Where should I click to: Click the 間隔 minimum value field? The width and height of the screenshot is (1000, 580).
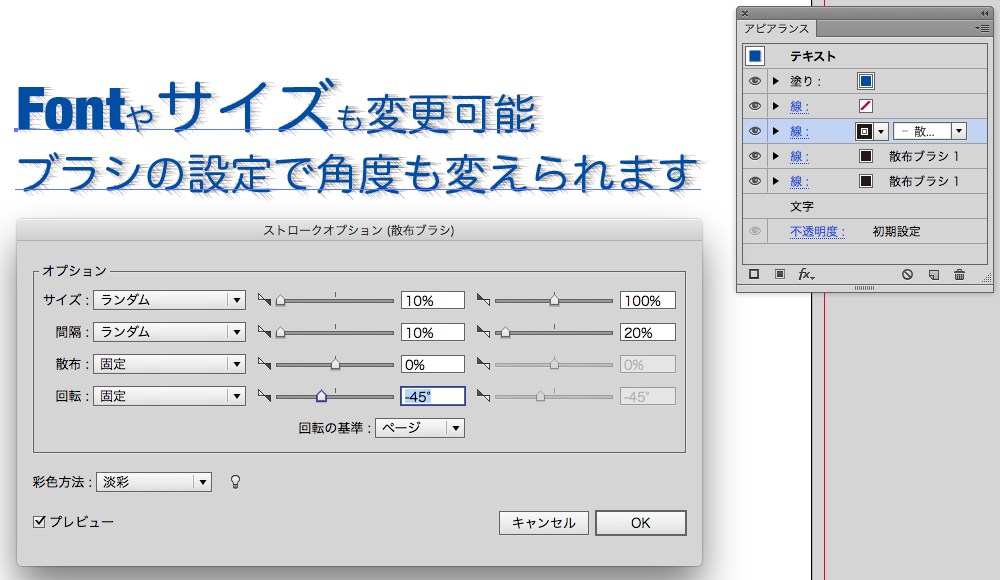(432, 333)
